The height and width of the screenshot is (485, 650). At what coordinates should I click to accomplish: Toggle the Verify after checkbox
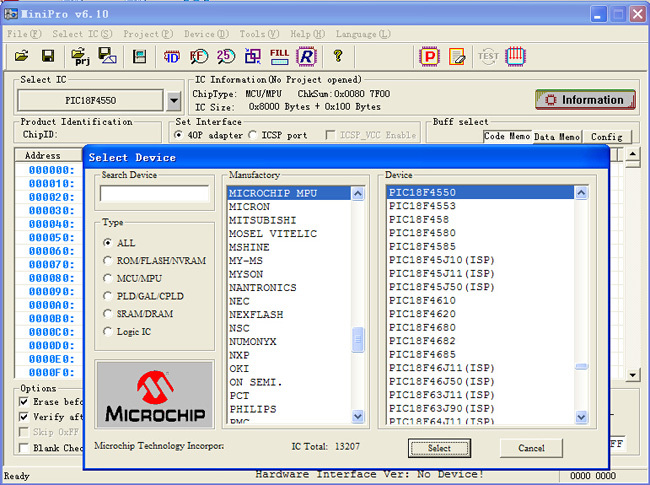[24, 417]
